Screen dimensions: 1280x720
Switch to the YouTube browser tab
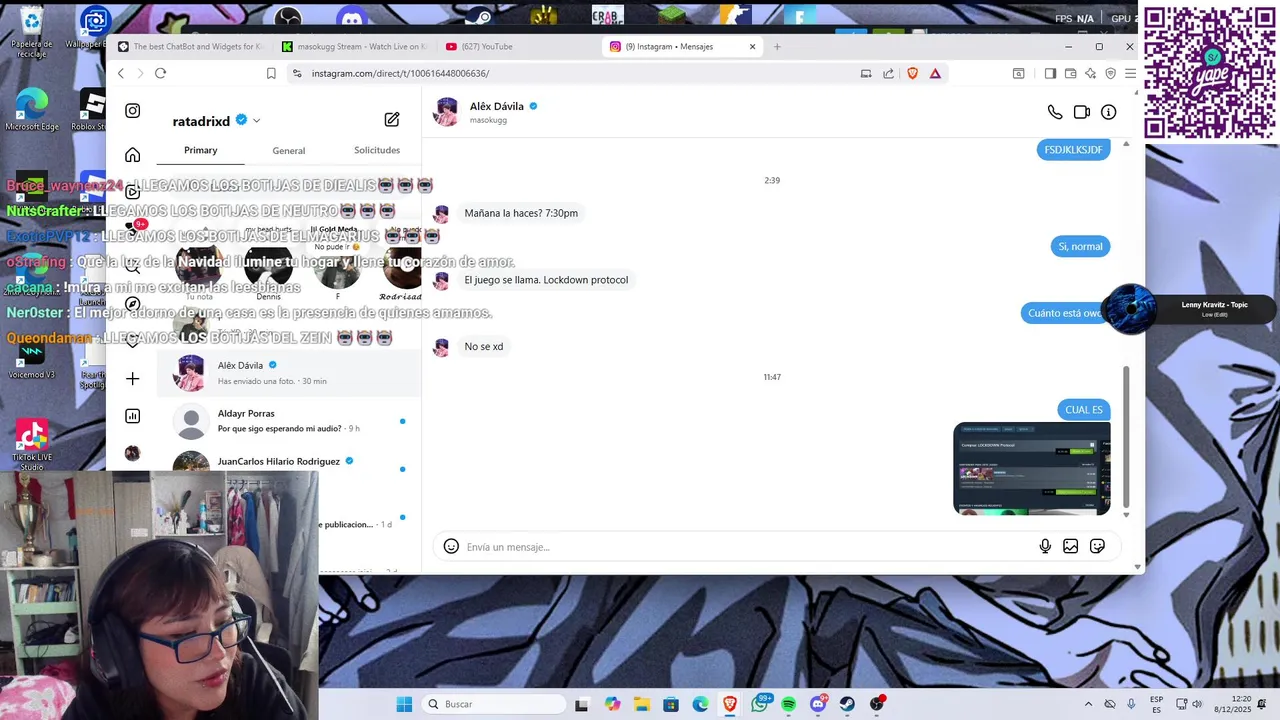518,46
